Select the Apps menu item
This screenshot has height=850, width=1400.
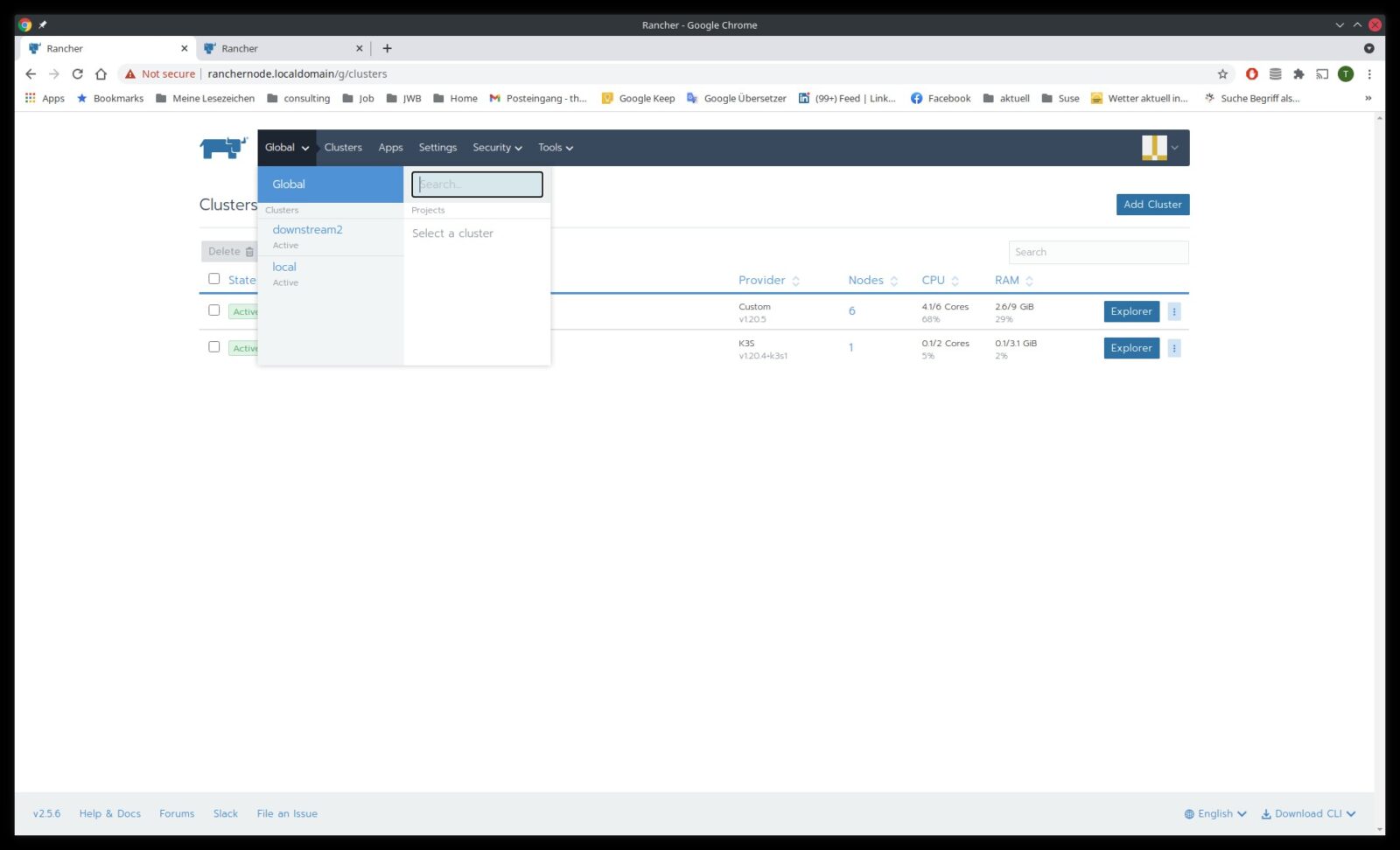(x=390, y=147)
